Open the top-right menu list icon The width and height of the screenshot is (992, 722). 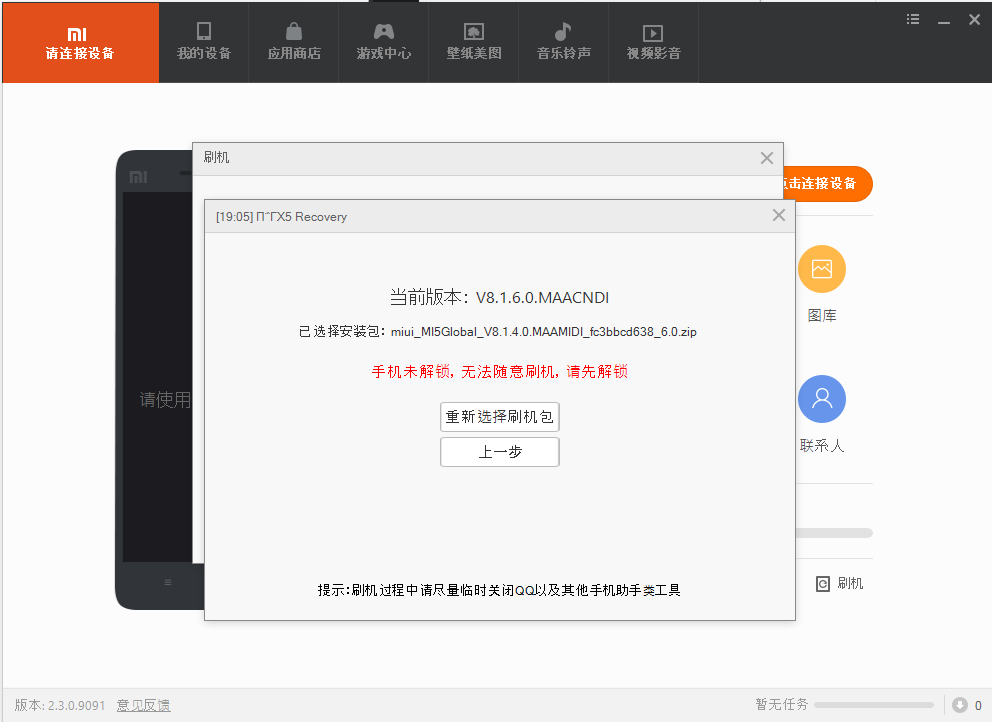(x=913, y=19)
